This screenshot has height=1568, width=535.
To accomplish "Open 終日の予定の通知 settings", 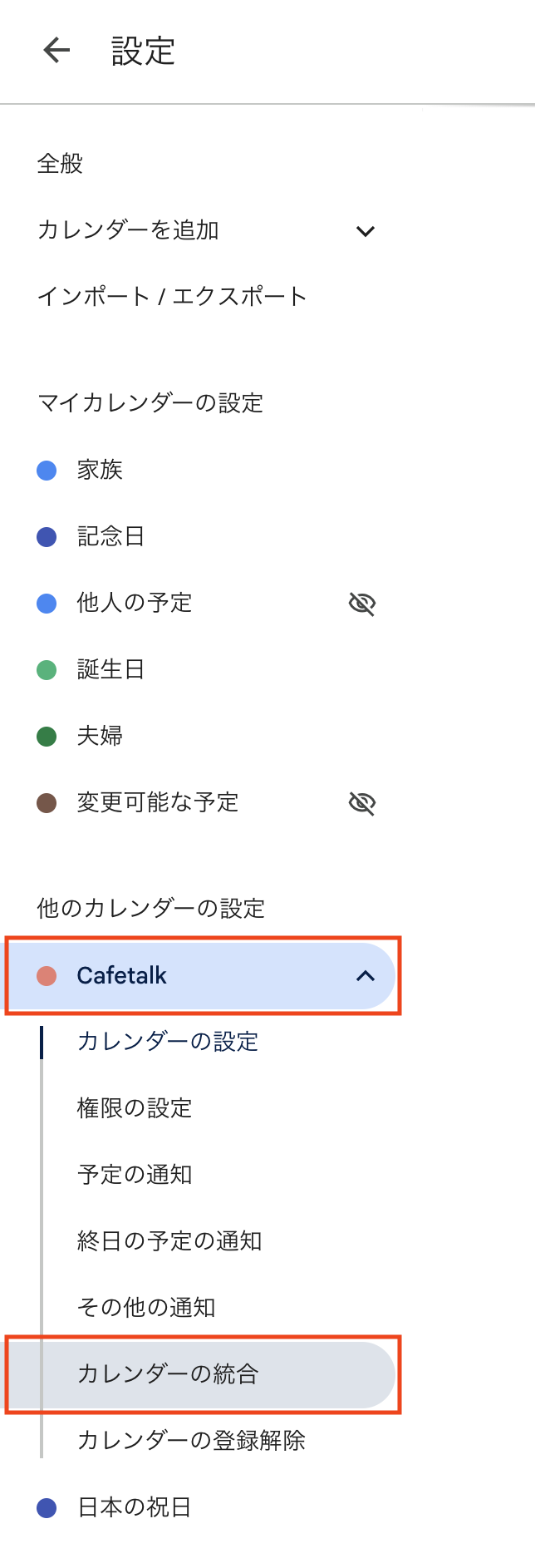I will point(169,1241).
